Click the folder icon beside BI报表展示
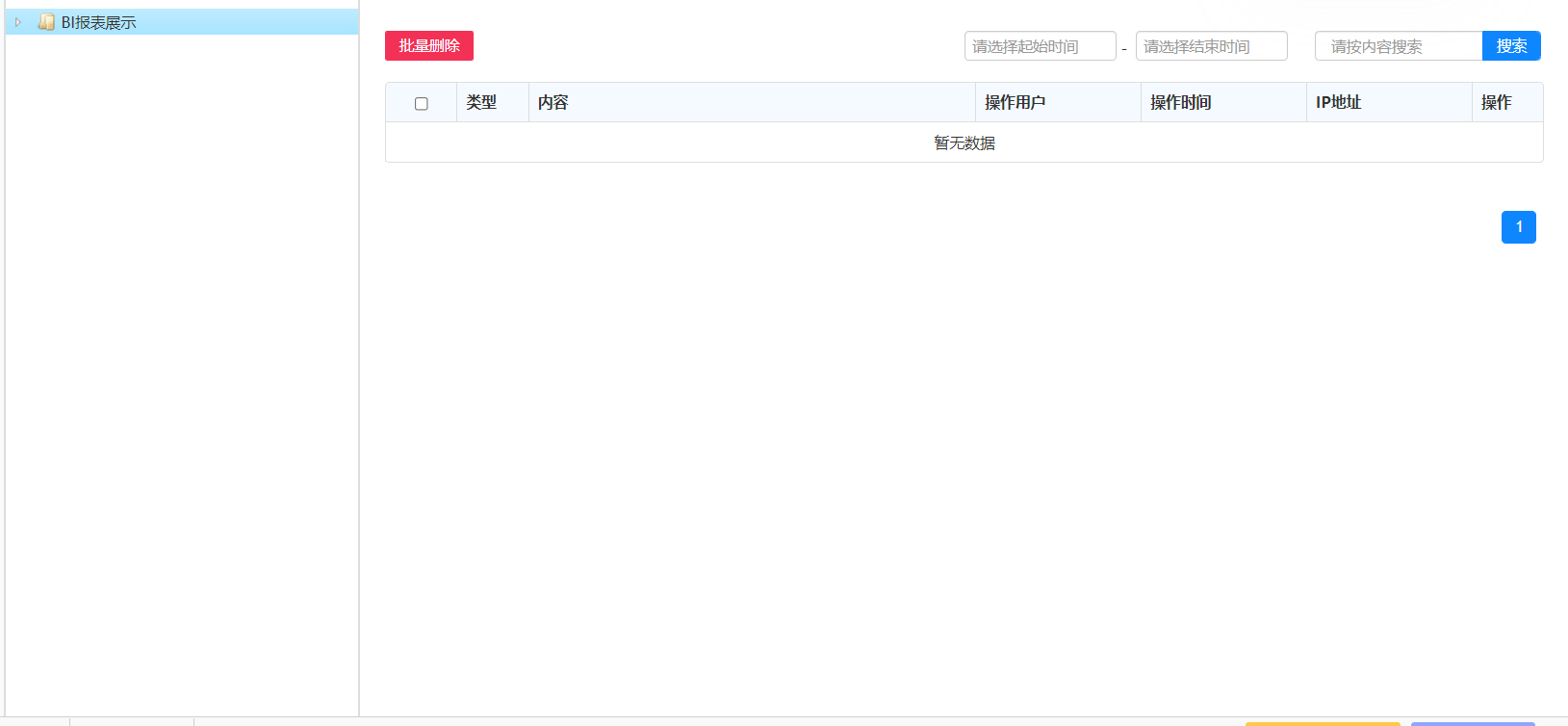This screenshot has height=726, width=1568. point(45,22)
